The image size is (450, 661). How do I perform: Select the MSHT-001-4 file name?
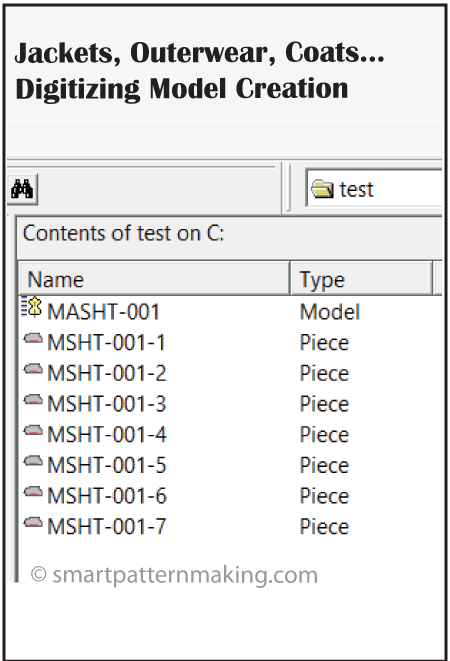coord(107,435)
